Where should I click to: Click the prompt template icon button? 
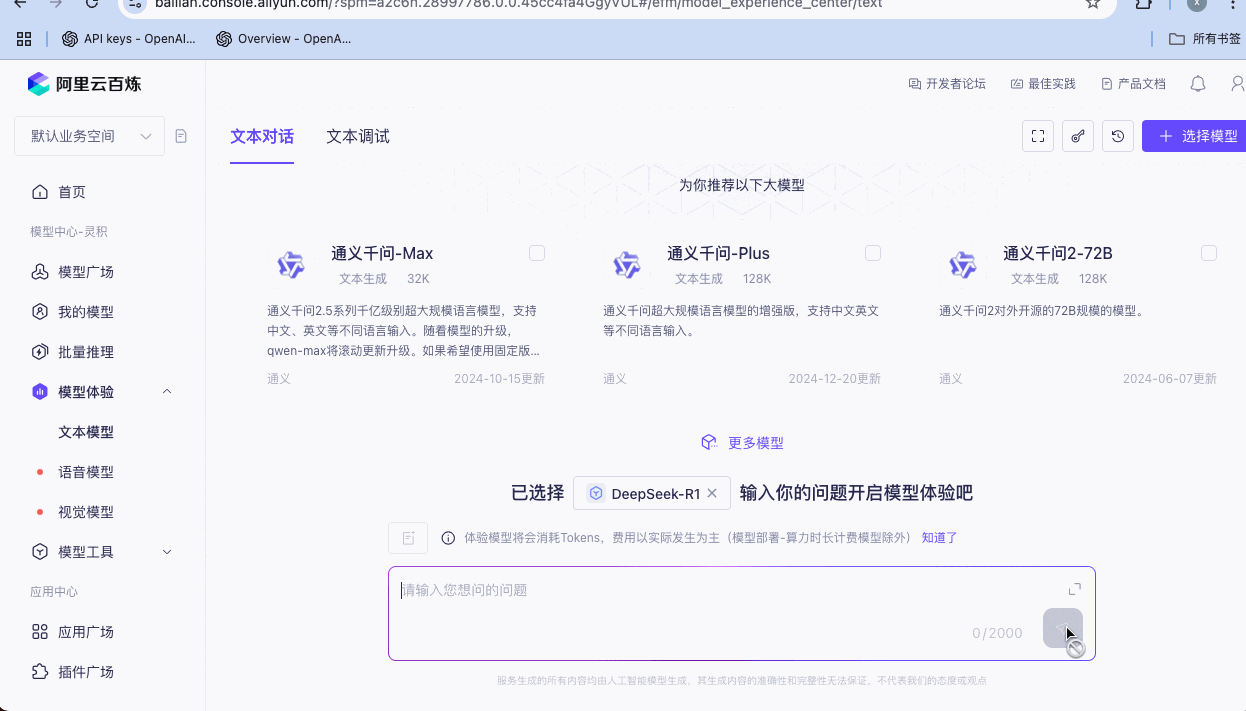coord(408,538)
